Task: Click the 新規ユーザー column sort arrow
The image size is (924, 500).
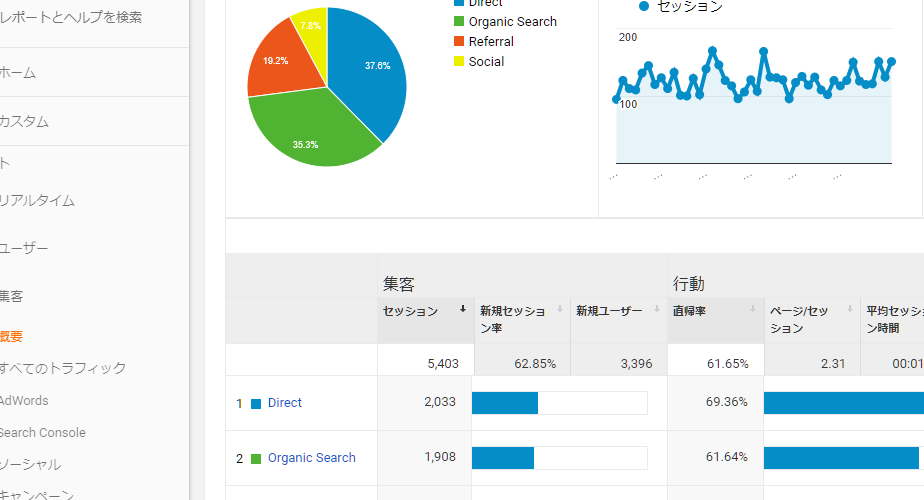Action: (655, 310)
